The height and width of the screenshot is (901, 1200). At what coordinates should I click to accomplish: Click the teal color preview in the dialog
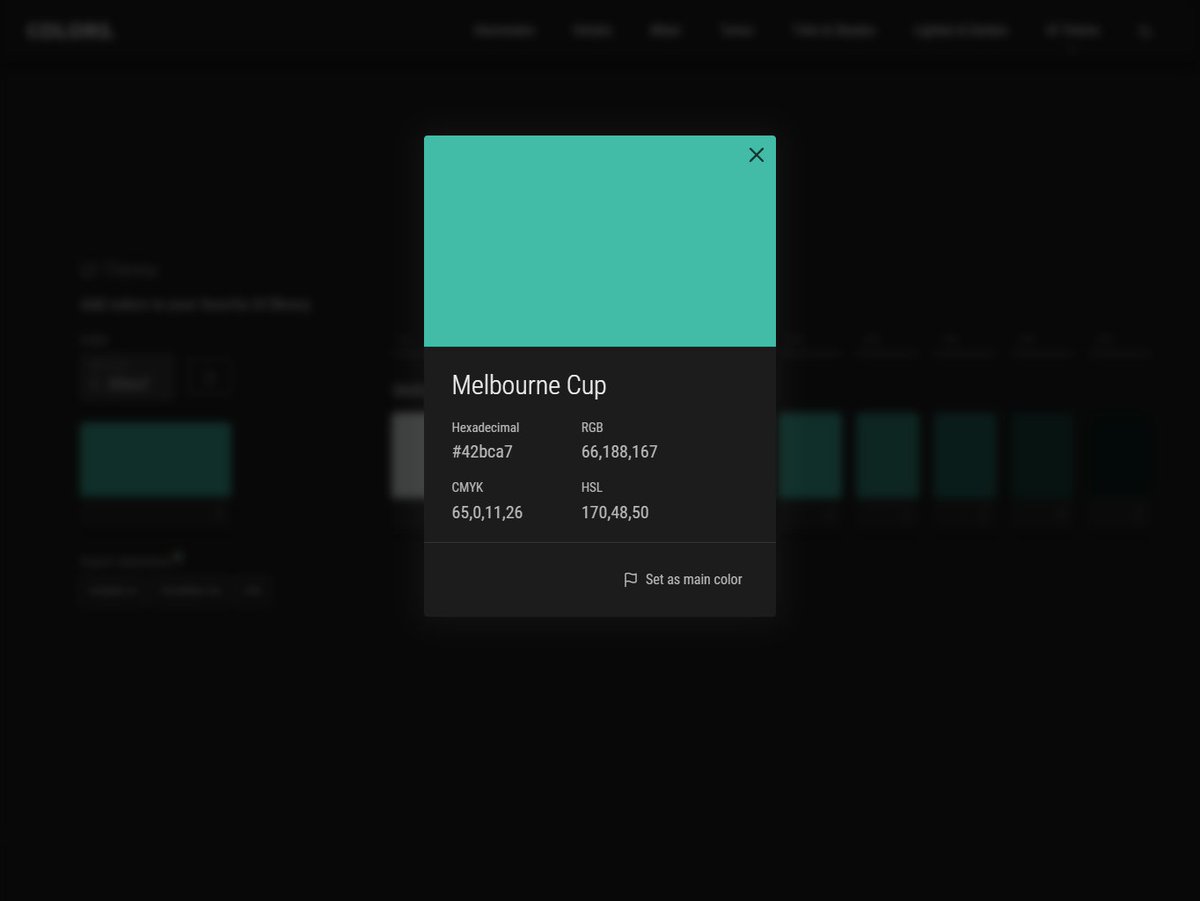pyautogui.click(x=600, y=241)
